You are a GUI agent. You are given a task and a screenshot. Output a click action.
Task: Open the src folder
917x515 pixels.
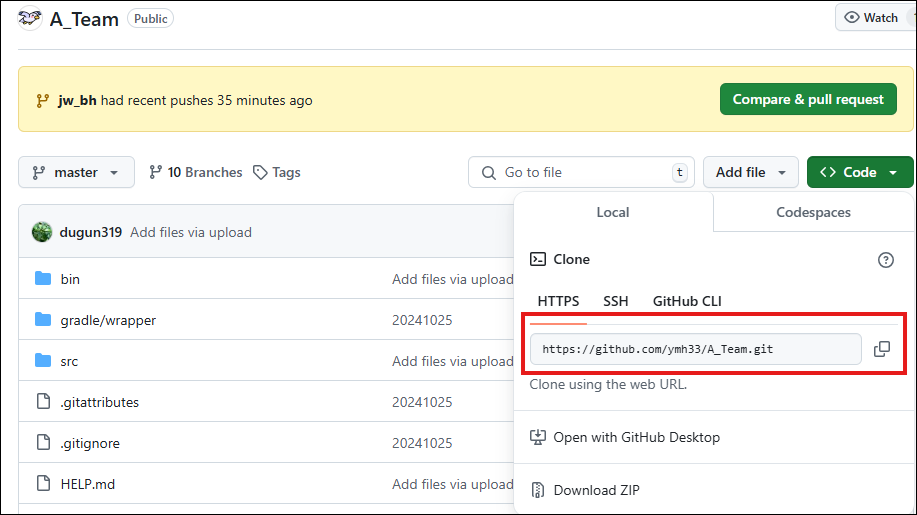(69, 361)
